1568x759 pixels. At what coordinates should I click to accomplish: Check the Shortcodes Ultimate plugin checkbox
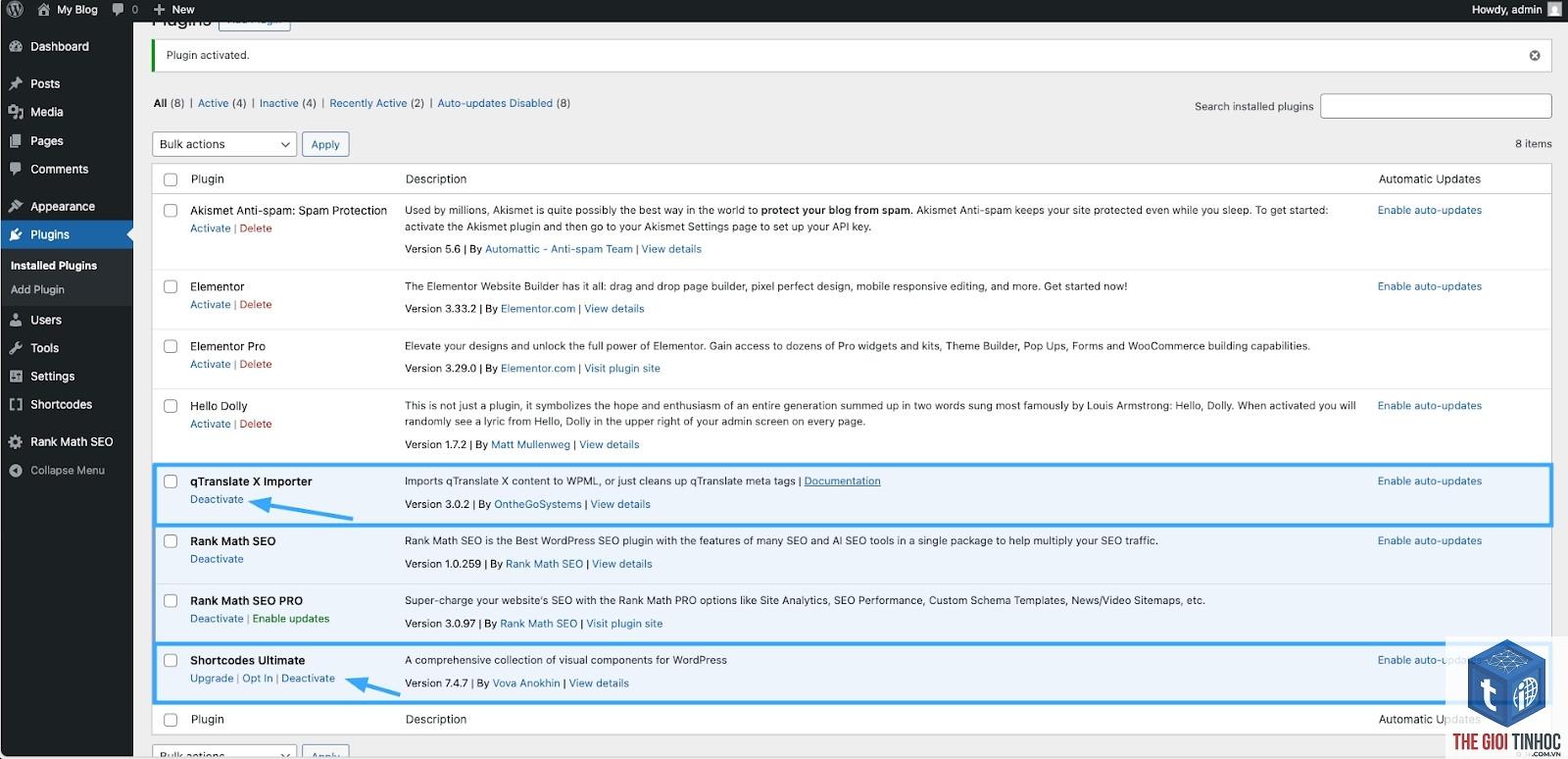coord(171,660)
